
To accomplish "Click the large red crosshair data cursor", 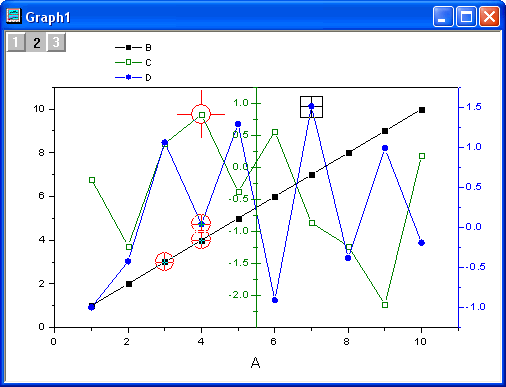I will (x=201, y=114).
